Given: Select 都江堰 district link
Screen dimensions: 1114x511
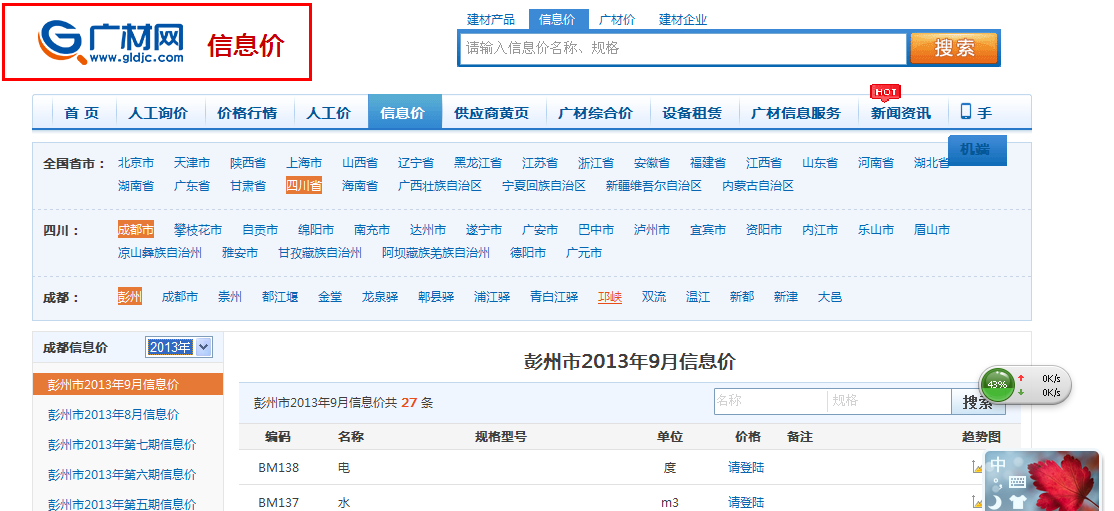Looking at the screenshot, I should click(280, 296).
